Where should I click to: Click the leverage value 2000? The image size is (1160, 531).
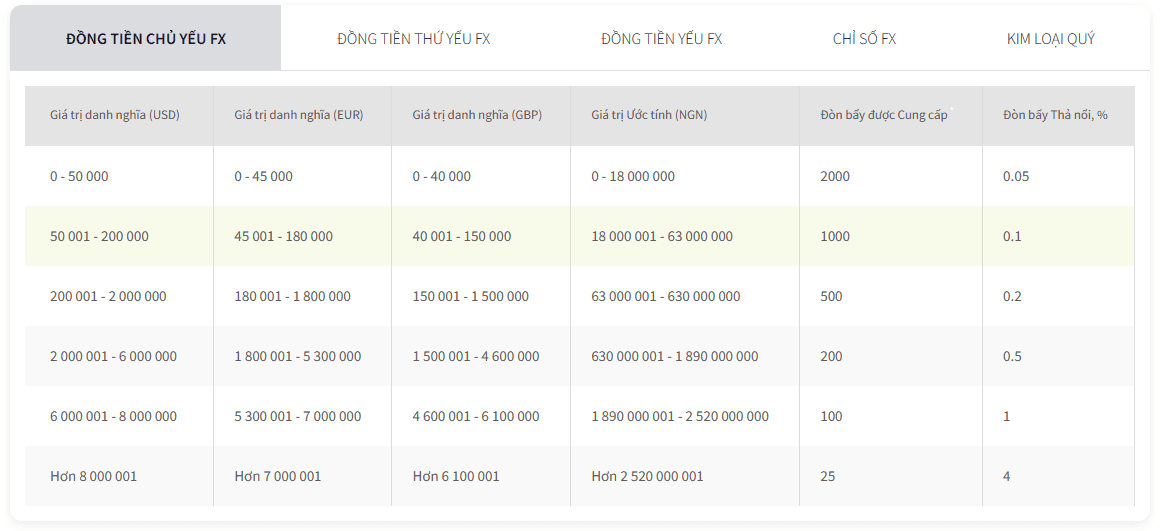[835, 176]
